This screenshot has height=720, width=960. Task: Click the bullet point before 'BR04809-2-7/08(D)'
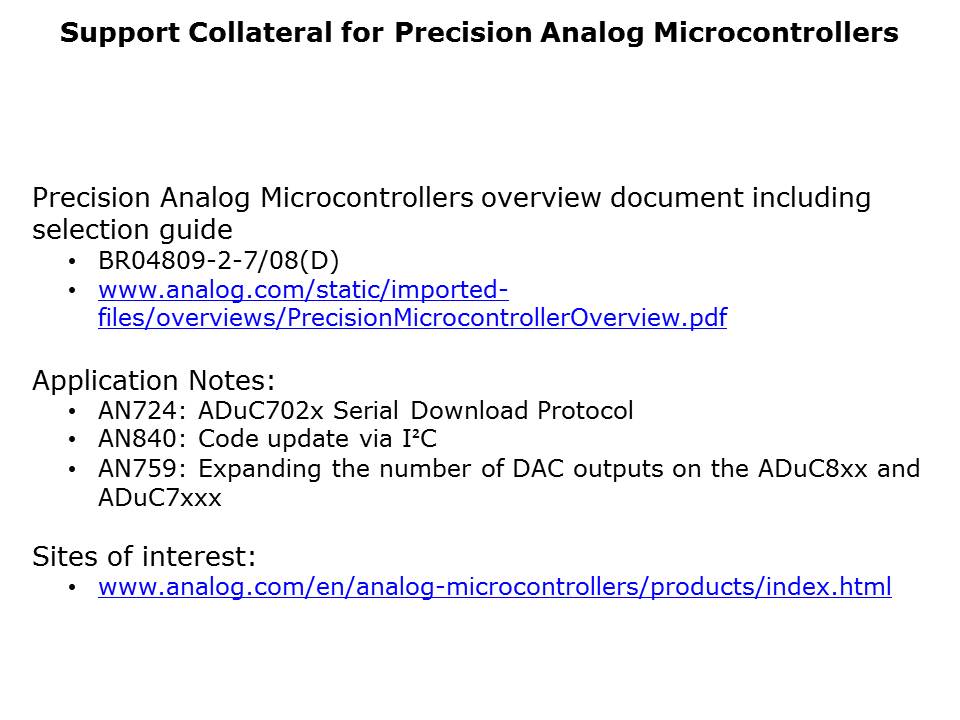71,262
